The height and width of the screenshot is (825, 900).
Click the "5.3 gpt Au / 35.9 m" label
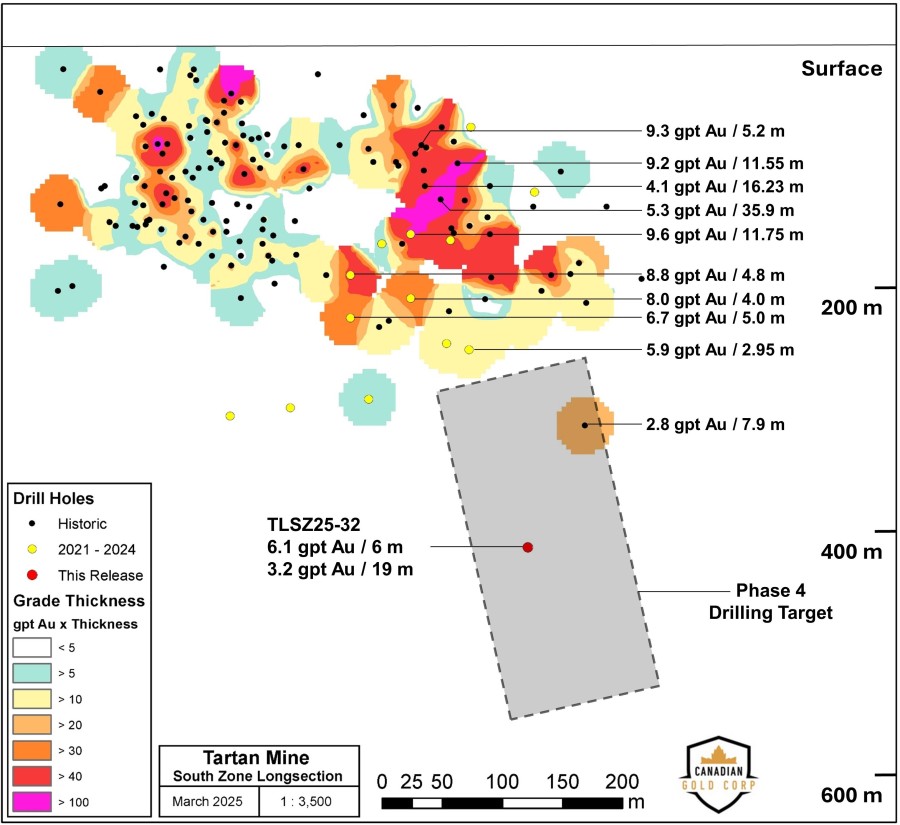(x=720, y=211)
